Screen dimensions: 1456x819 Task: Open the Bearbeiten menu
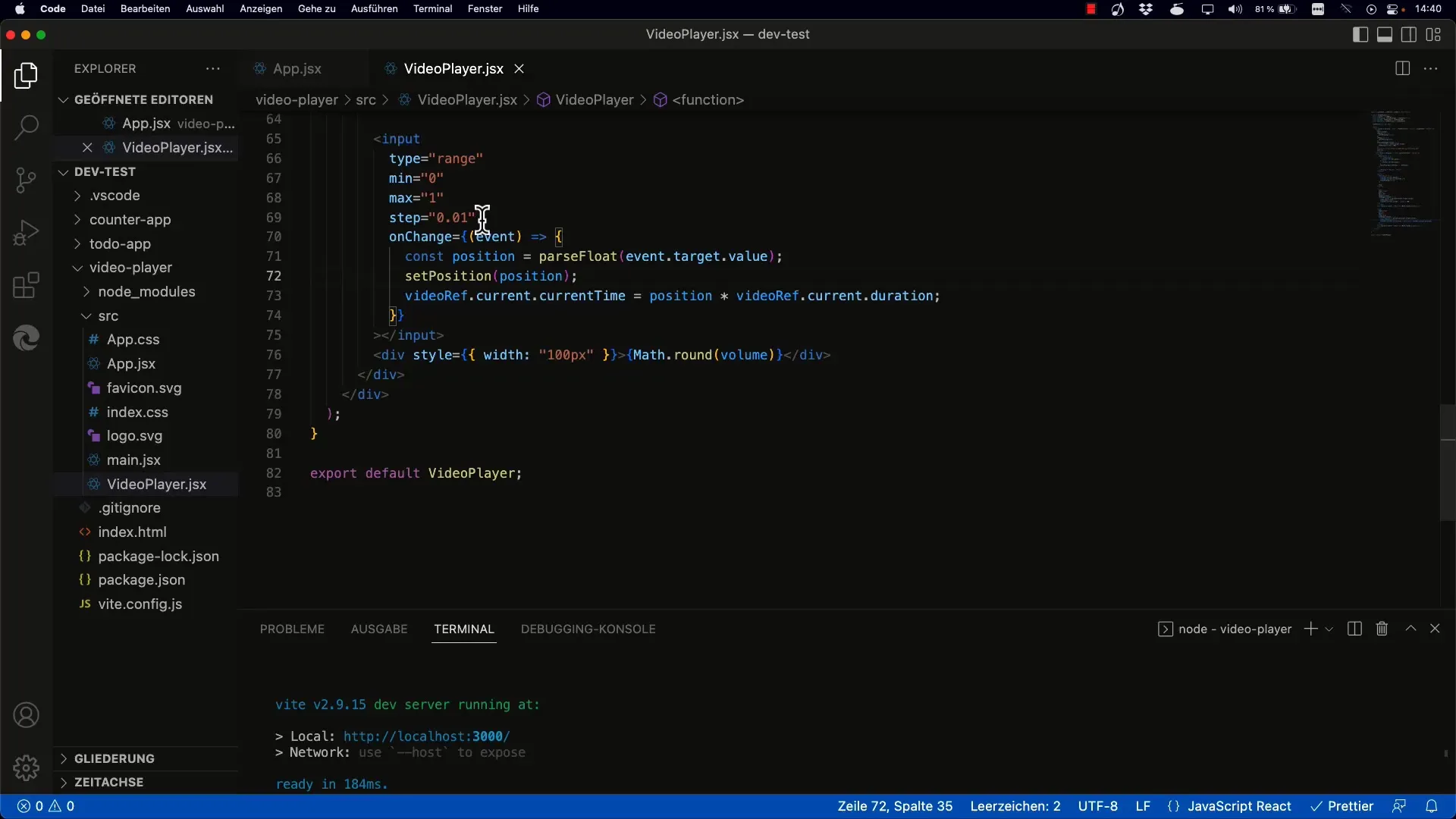tap(145, 9)
